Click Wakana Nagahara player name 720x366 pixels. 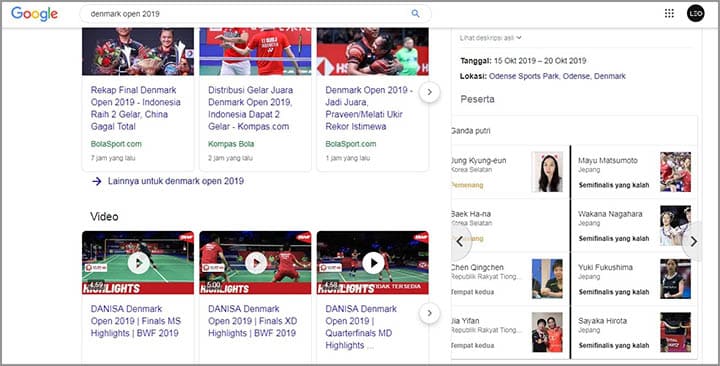coord(610,214)
